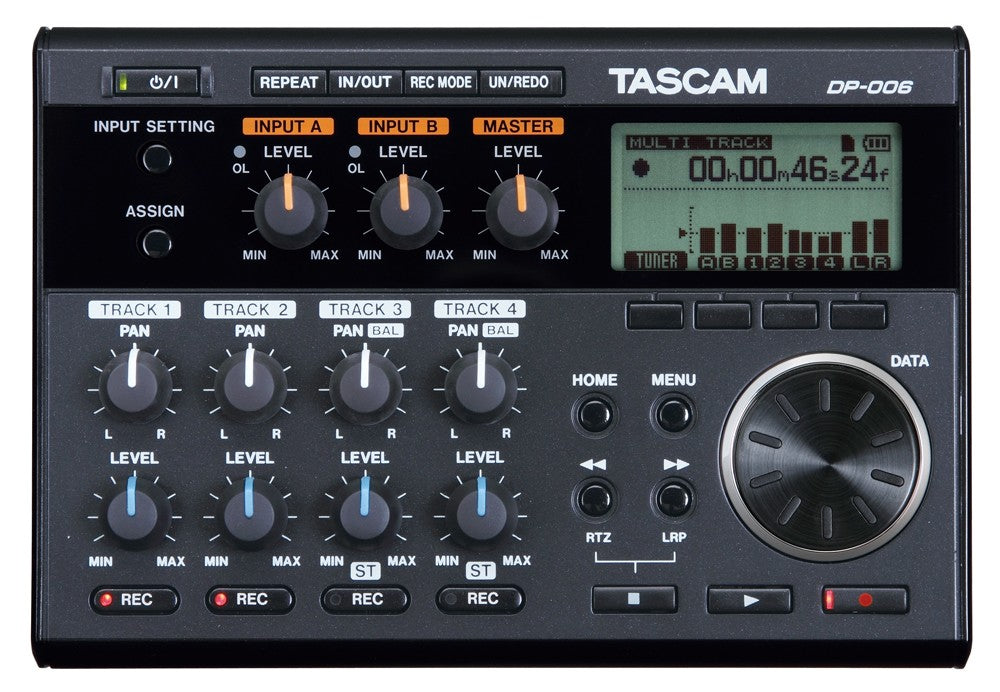Click the Track 1 PAN knob
The width and height of the screenshot is (1000, 692).
click(x=135, y=386)
